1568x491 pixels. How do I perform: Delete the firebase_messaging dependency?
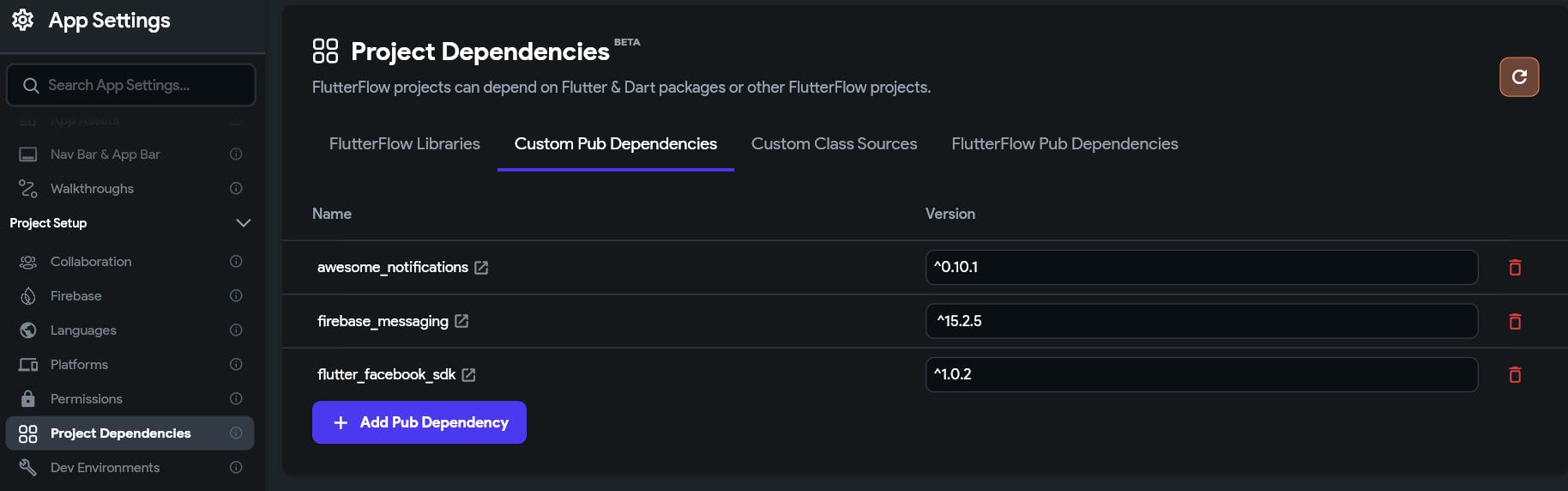point(1515,321)
